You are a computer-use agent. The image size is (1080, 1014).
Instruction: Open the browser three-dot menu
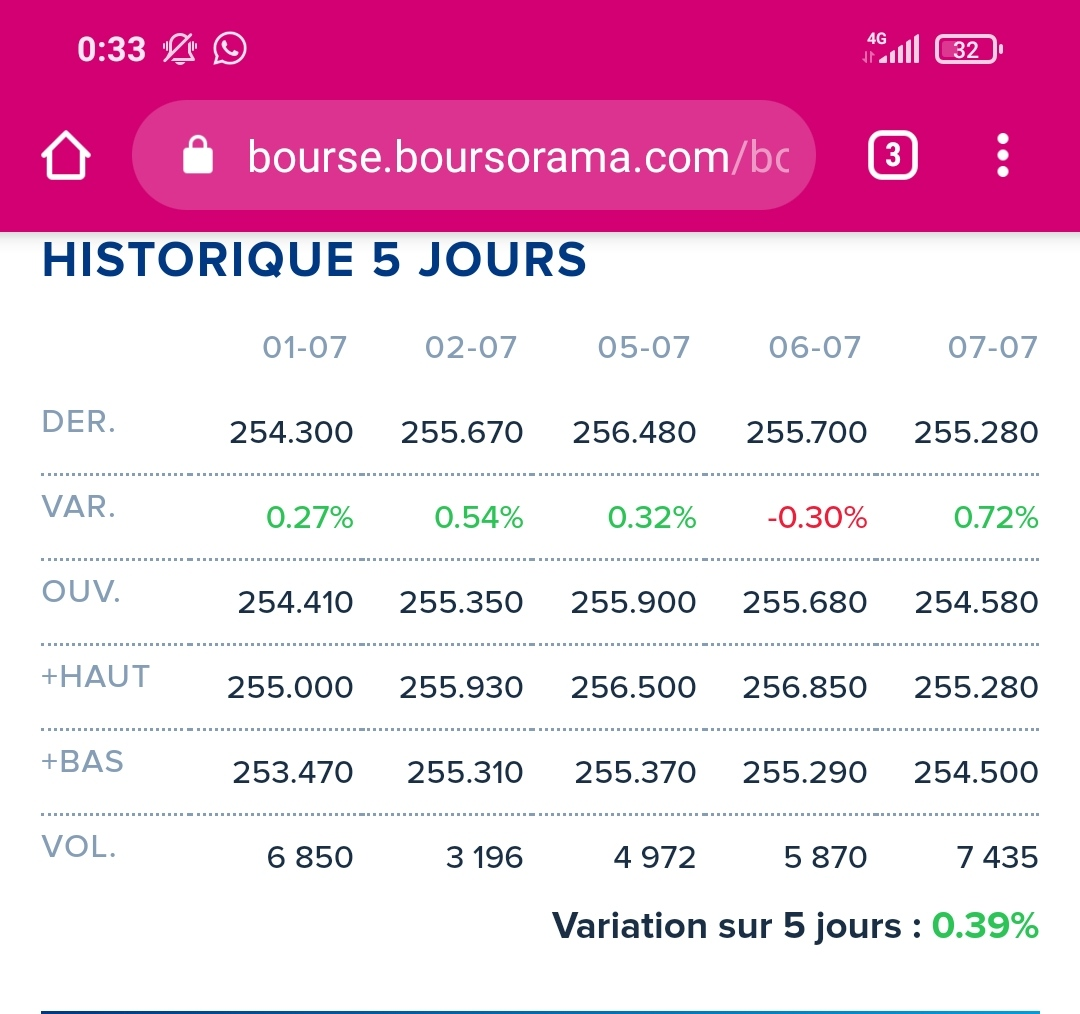point(1003,156)
